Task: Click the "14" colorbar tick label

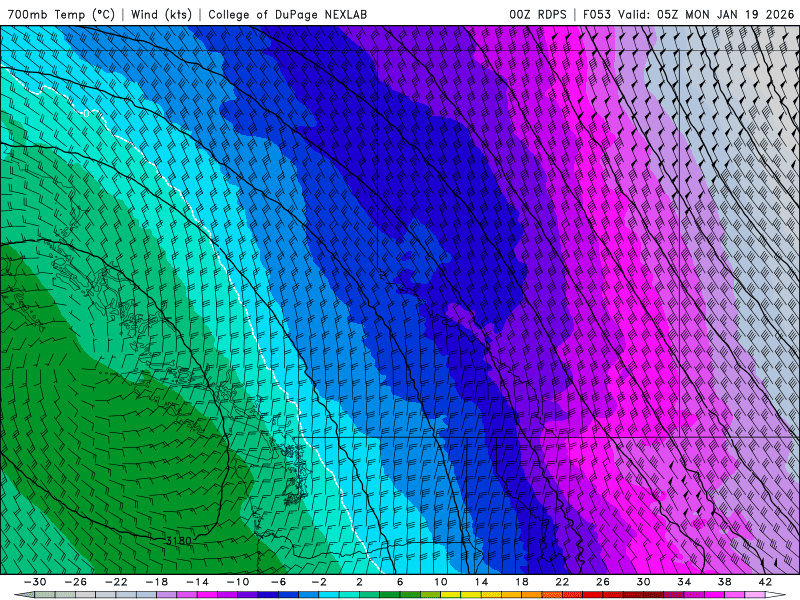Action: [x=481, y=582]
